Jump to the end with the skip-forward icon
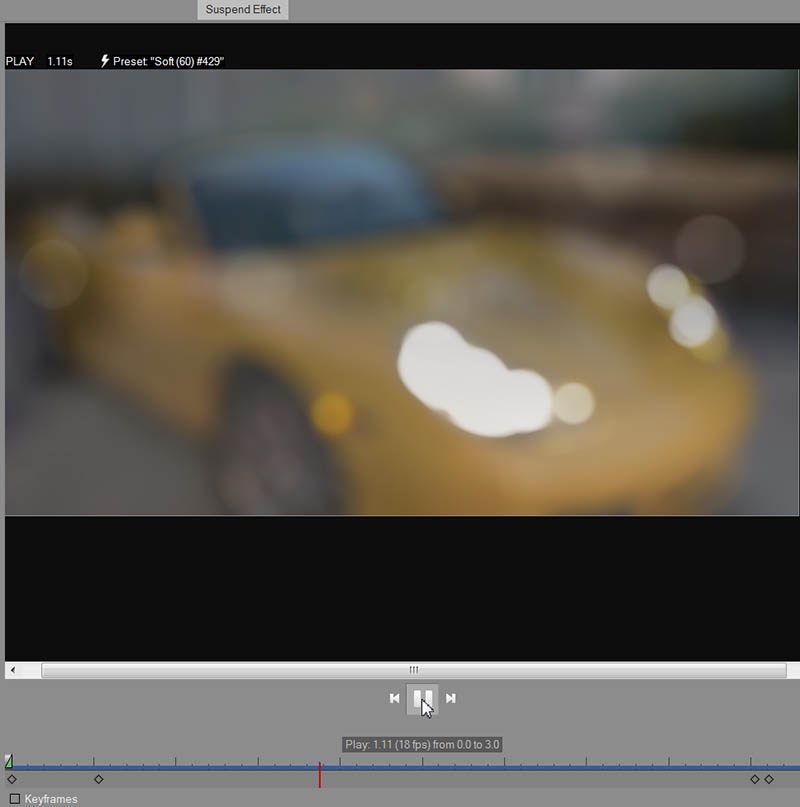Viewport: 800px width, 807px height. 450,698
